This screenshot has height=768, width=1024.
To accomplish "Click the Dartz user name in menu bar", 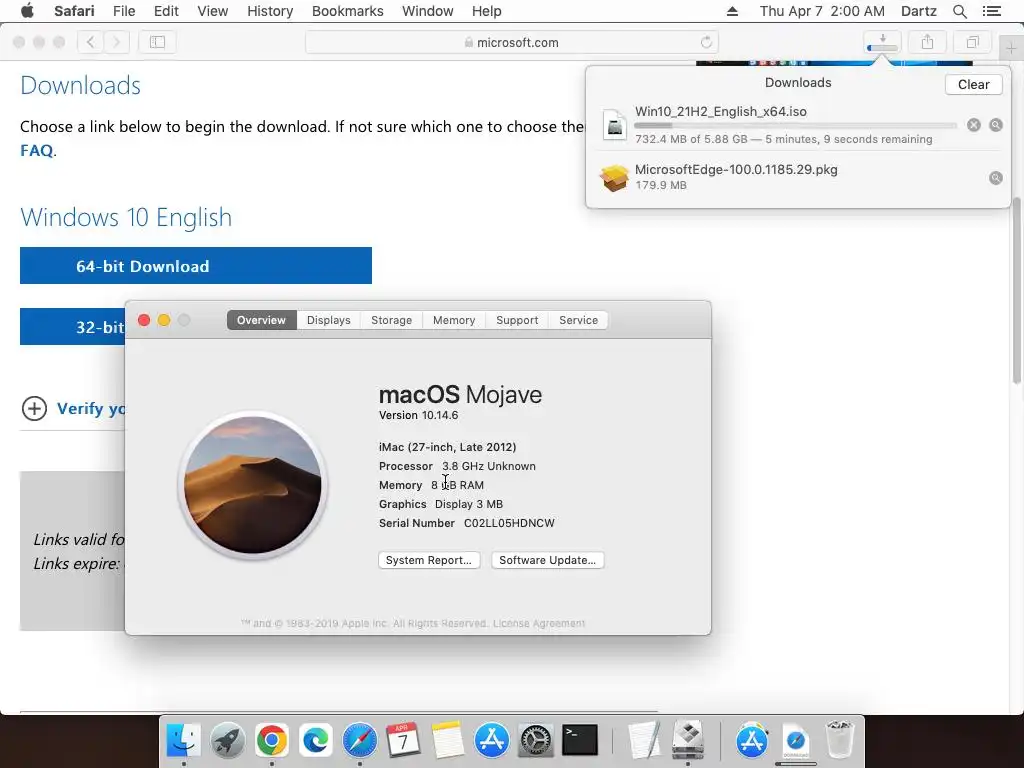I will pyautogui.click(x=918, y=11).
